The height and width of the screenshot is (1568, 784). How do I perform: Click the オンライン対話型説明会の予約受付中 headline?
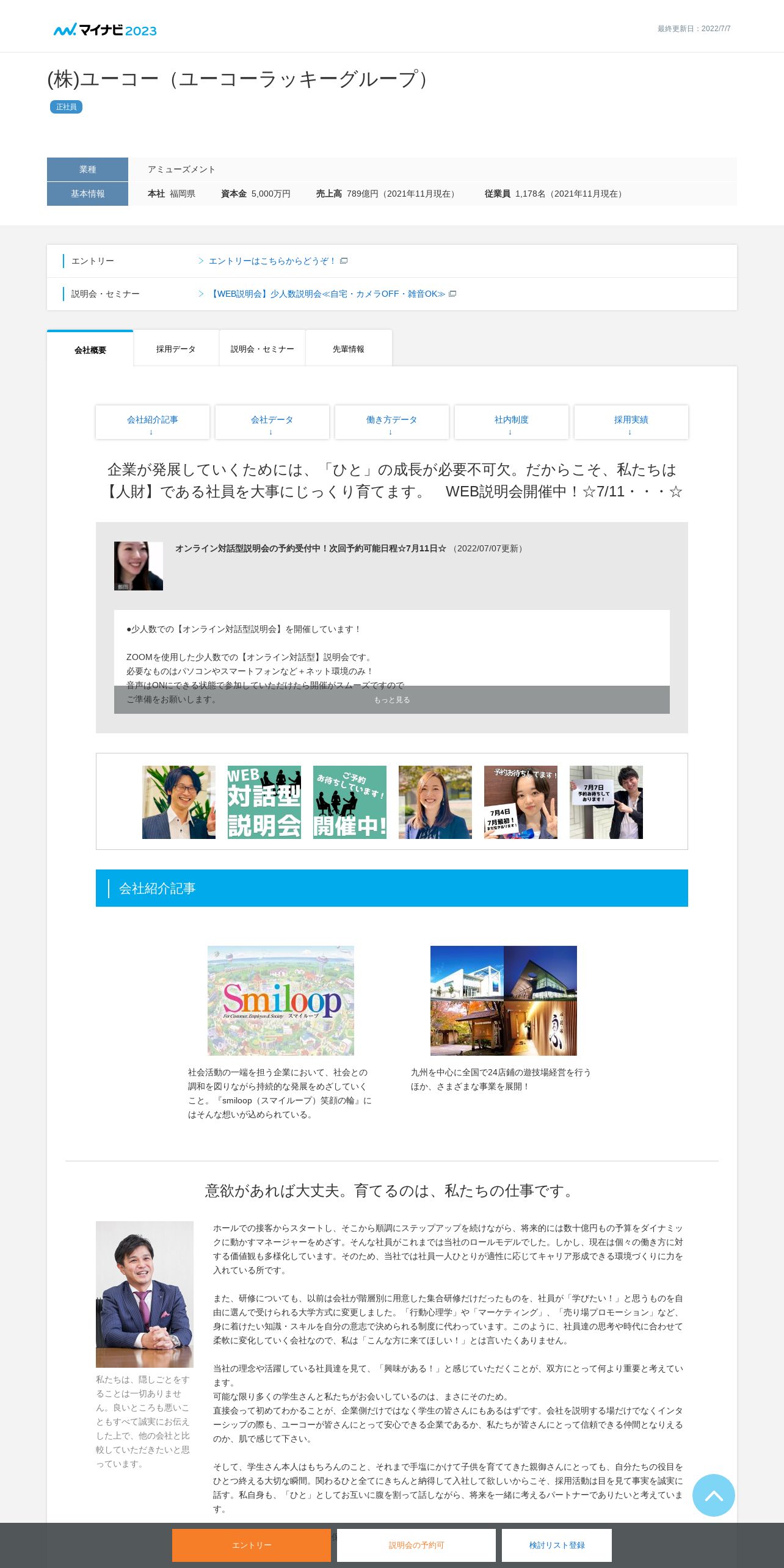311,548
